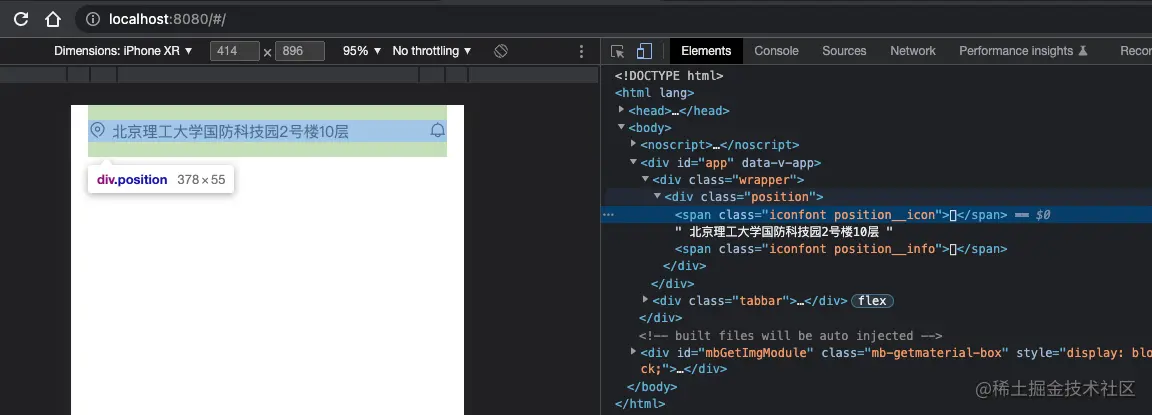Select the closing /body tag line
1152x415 pixels.
(x=652, y=386)
